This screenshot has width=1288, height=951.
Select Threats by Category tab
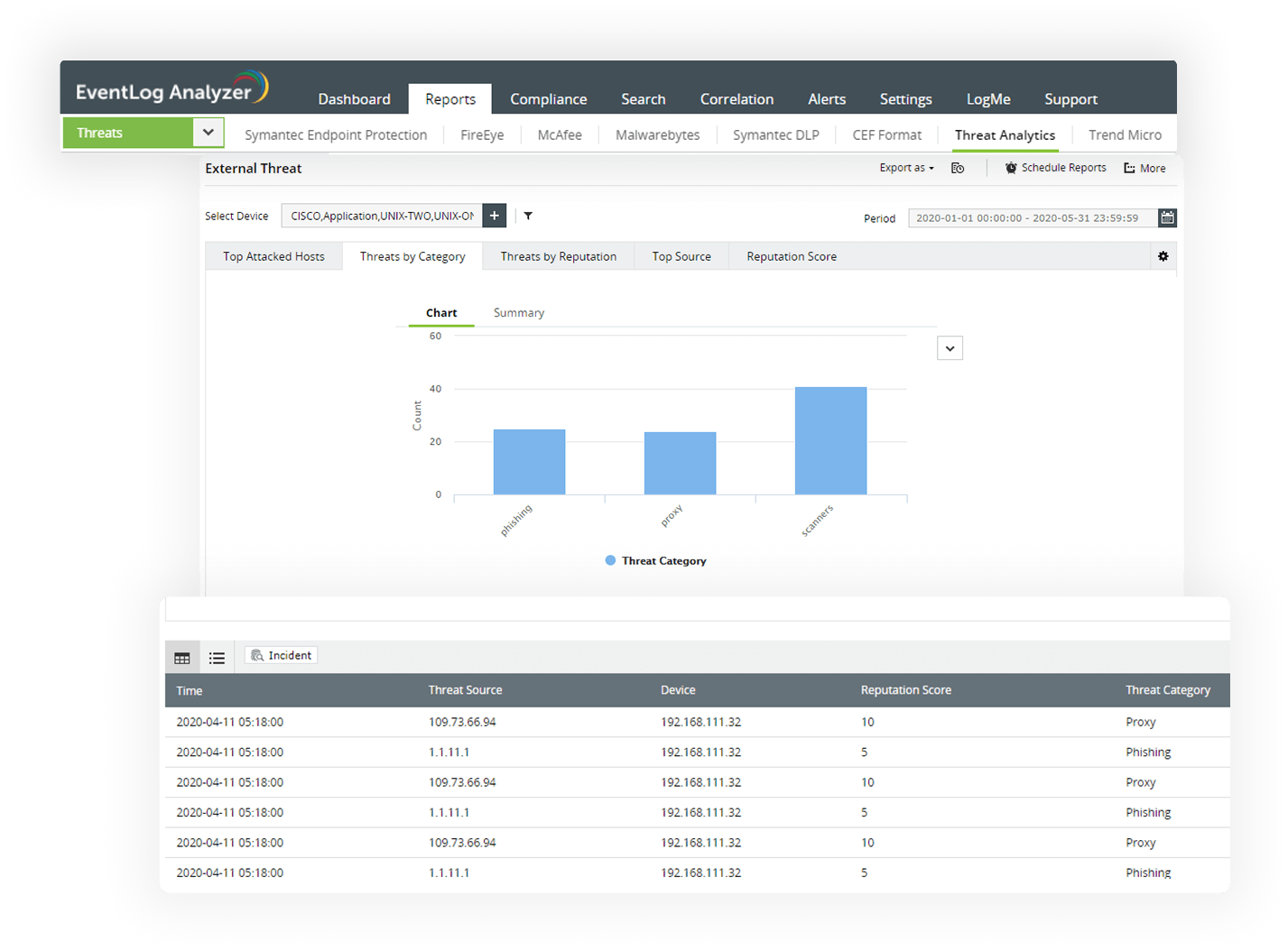(412, 256)
